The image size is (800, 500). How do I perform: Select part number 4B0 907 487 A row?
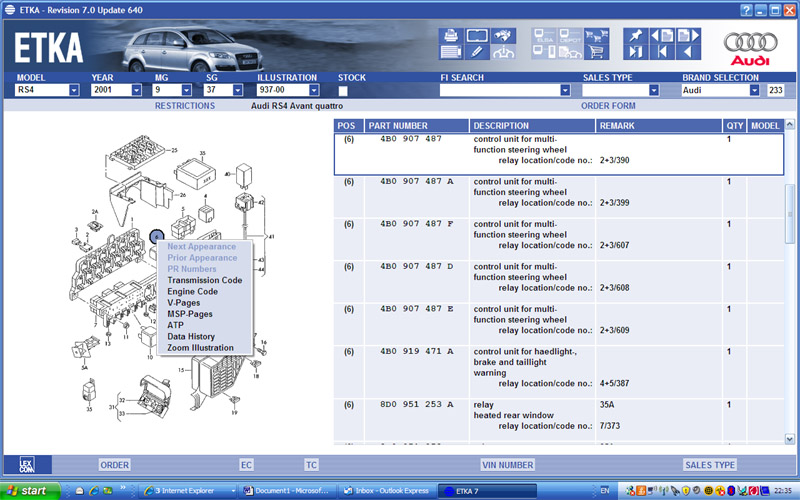click(559, 197)
